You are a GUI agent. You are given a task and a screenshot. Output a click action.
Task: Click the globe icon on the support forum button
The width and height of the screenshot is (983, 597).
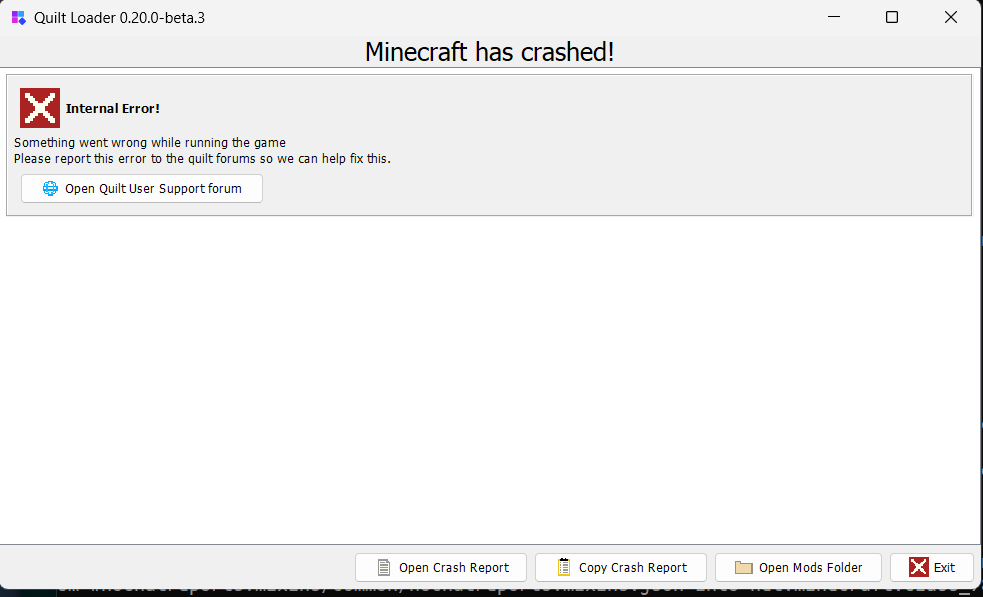(48, 188)
